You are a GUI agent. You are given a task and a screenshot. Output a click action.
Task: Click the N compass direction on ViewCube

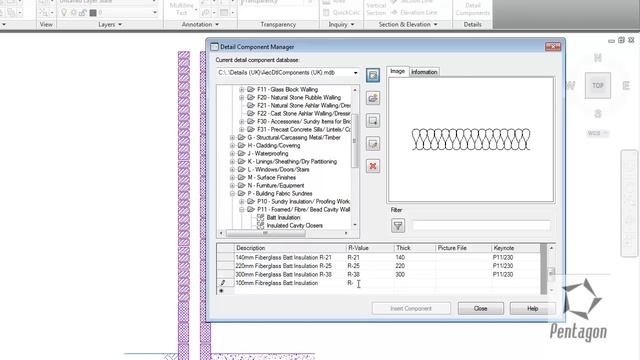tap(598, 58)
